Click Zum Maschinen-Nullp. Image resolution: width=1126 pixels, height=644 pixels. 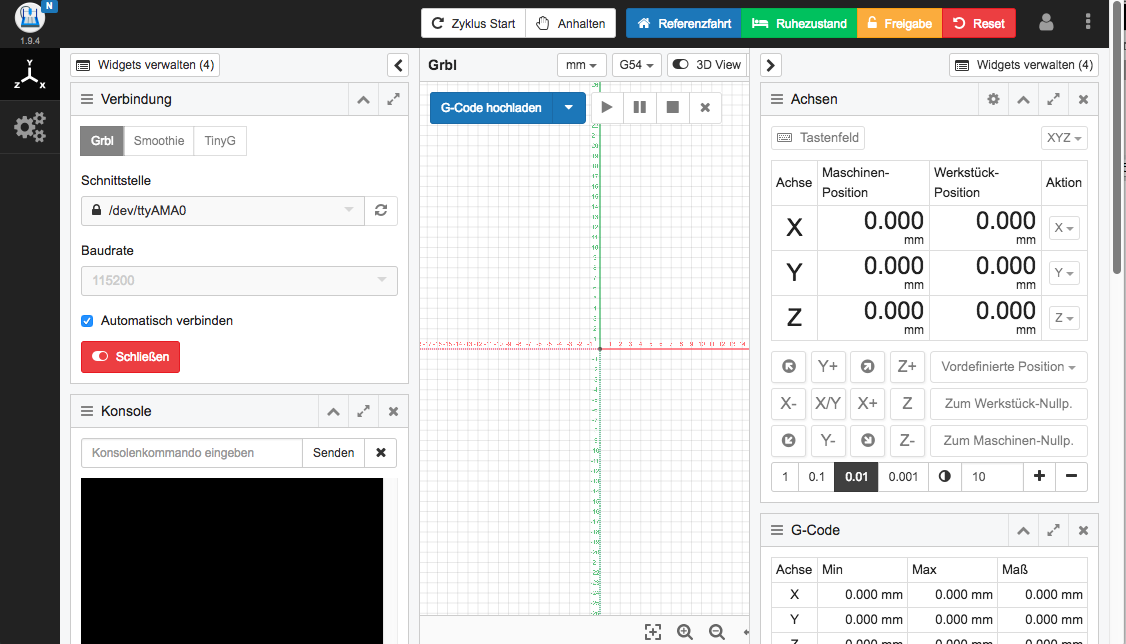(x=1008, y=440)
